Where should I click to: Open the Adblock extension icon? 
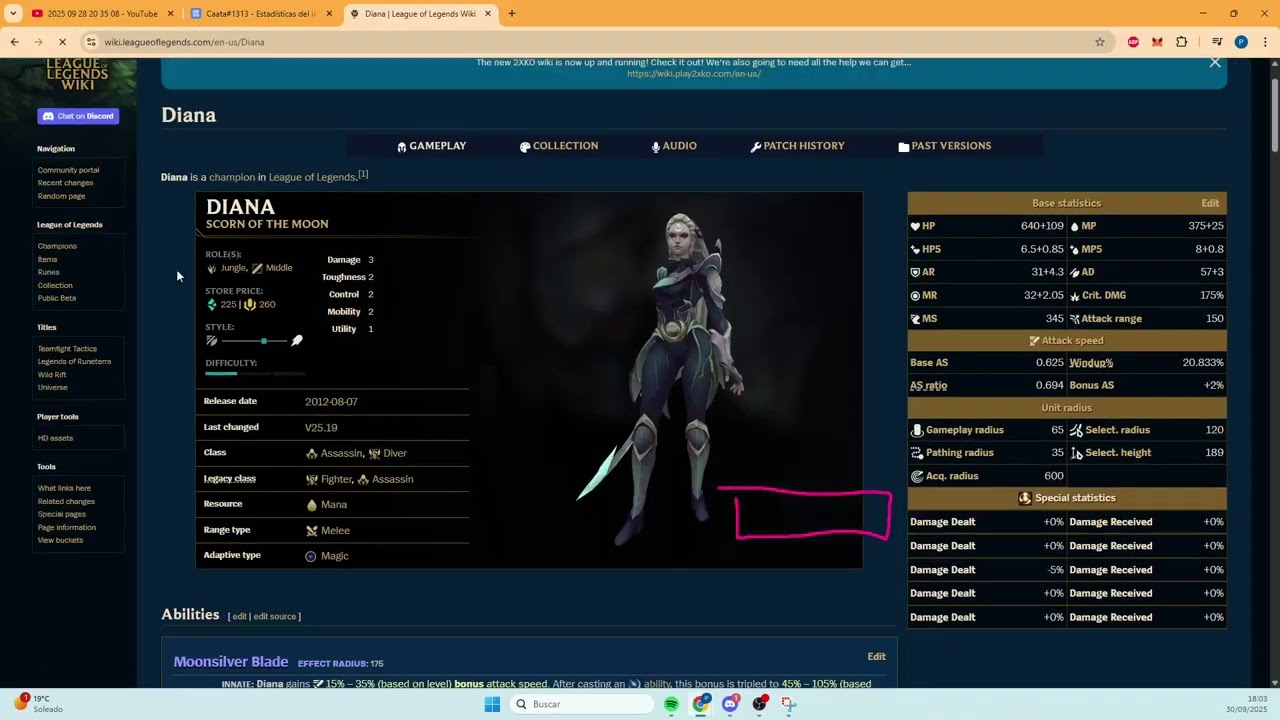[x=1133, y=42]
